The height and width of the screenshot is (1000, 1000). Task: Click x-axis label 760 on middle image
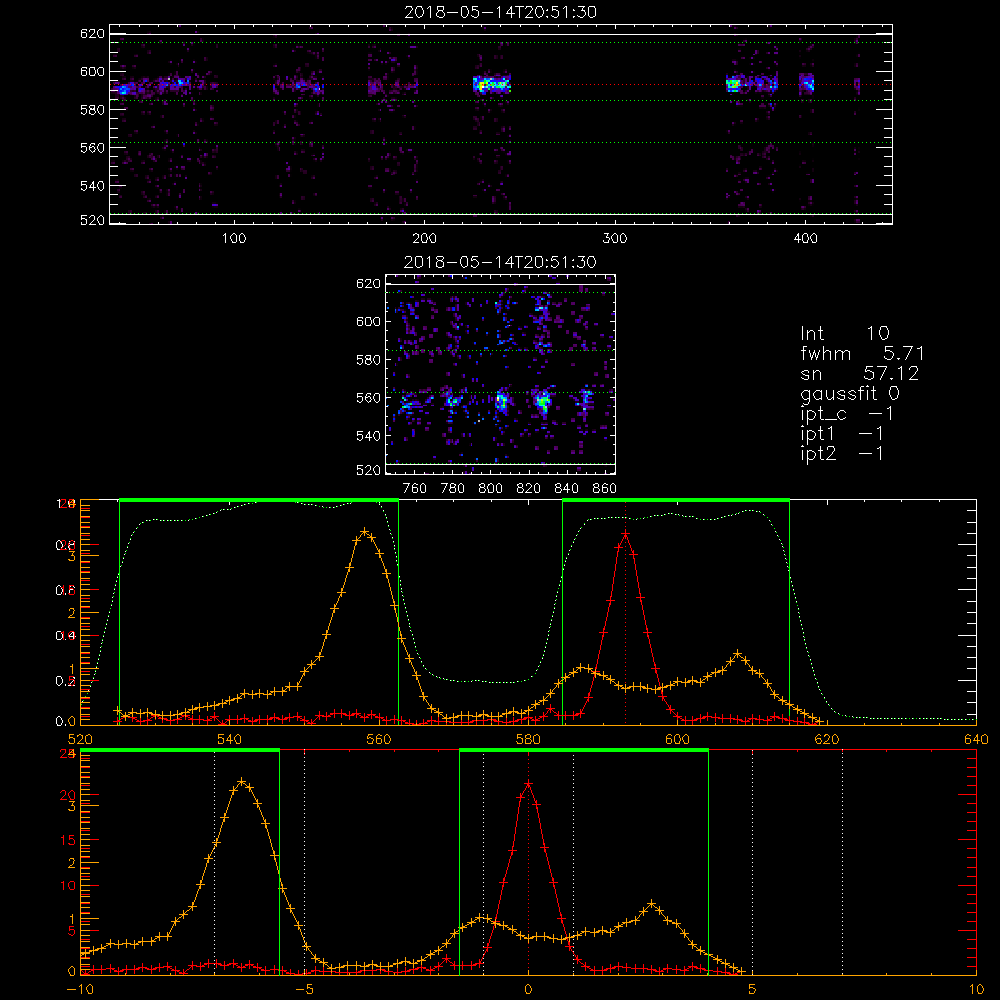(x=415, y=489)
